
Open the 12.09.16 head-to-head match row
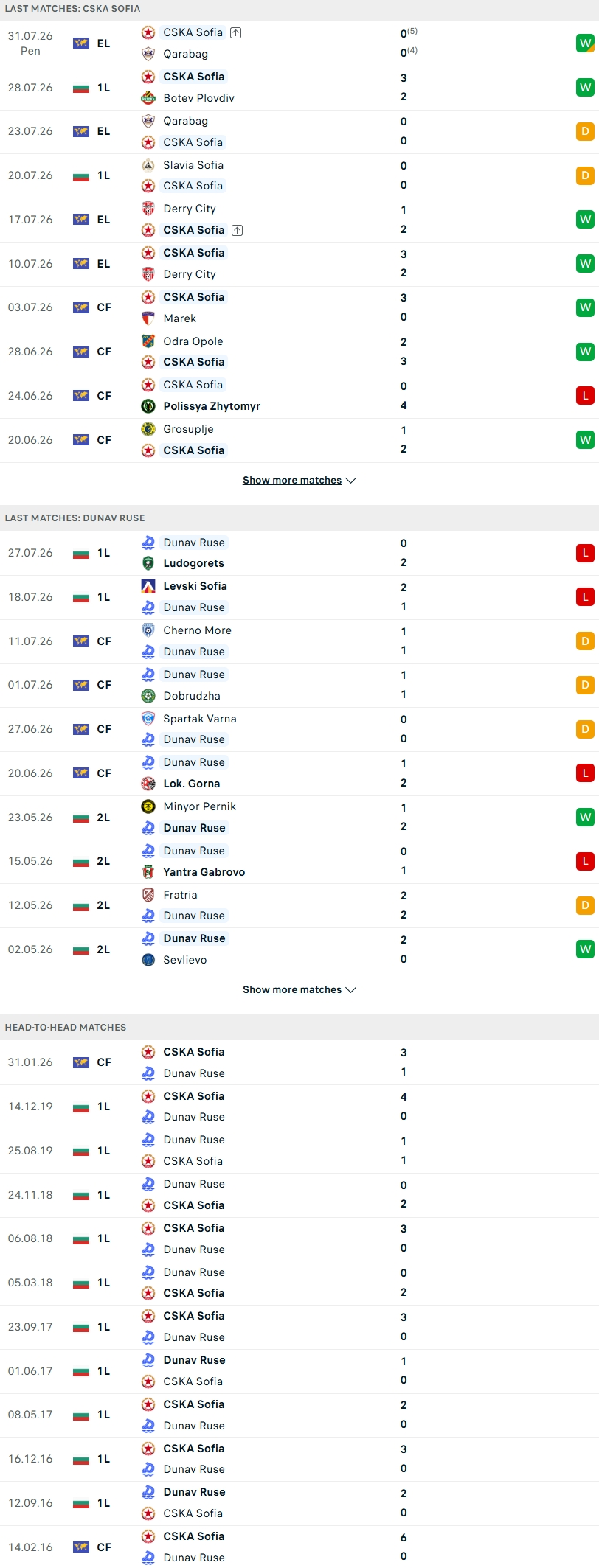coord(299,1503)
